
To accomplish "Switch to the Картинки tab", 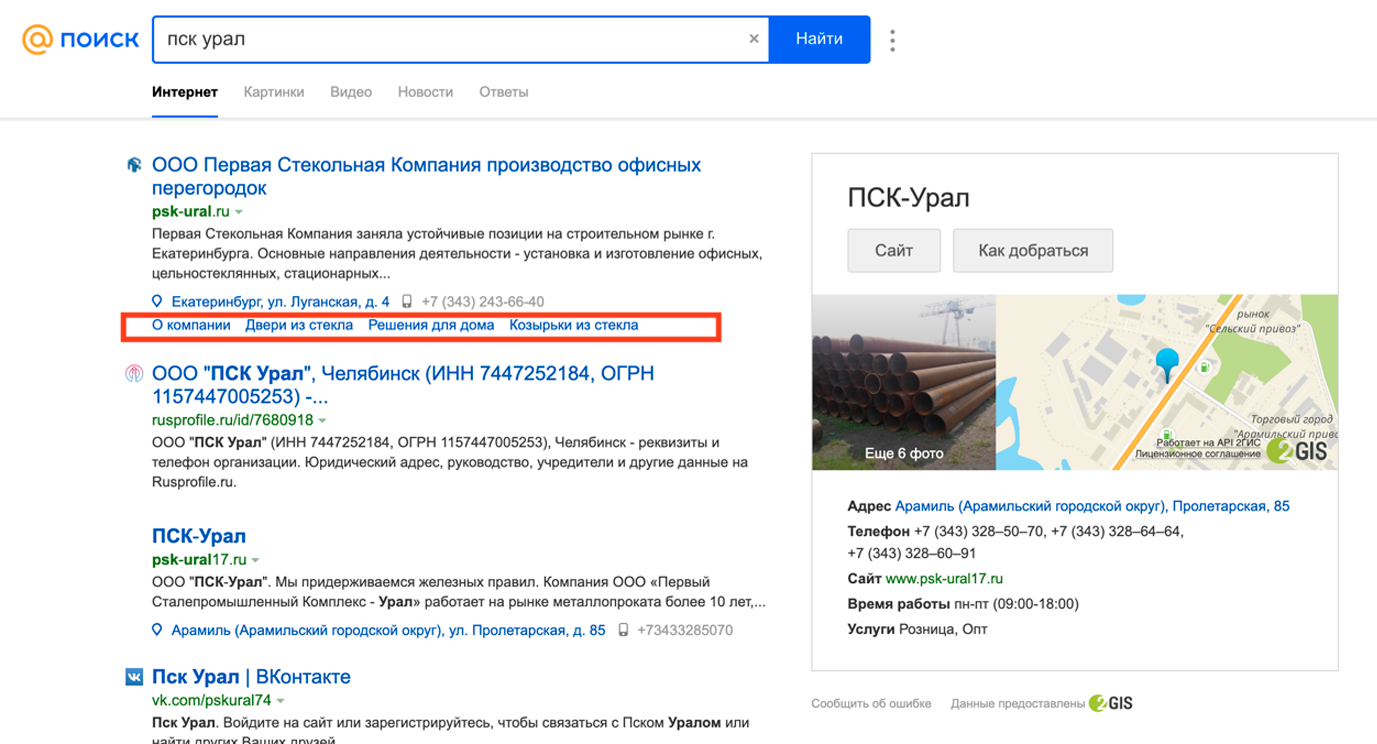I will click(x=274, y=92).
